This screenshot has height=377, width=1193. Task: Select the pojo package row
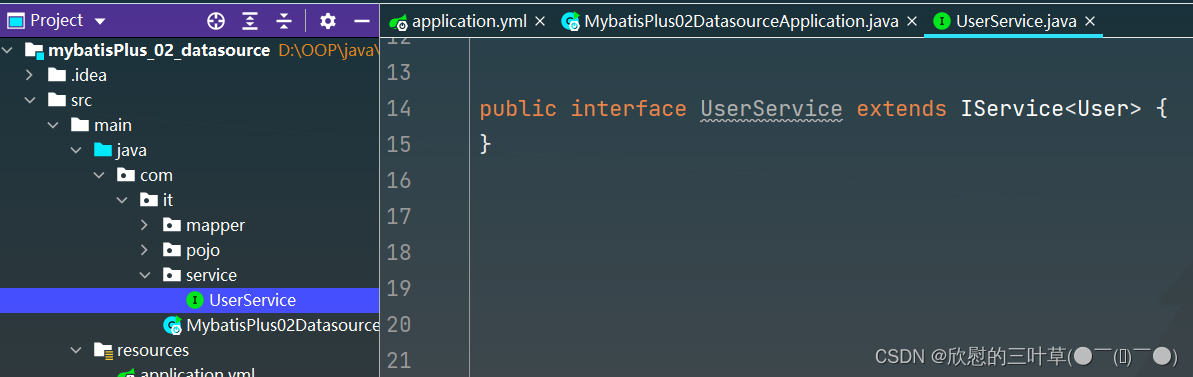[x=189, y=250]
